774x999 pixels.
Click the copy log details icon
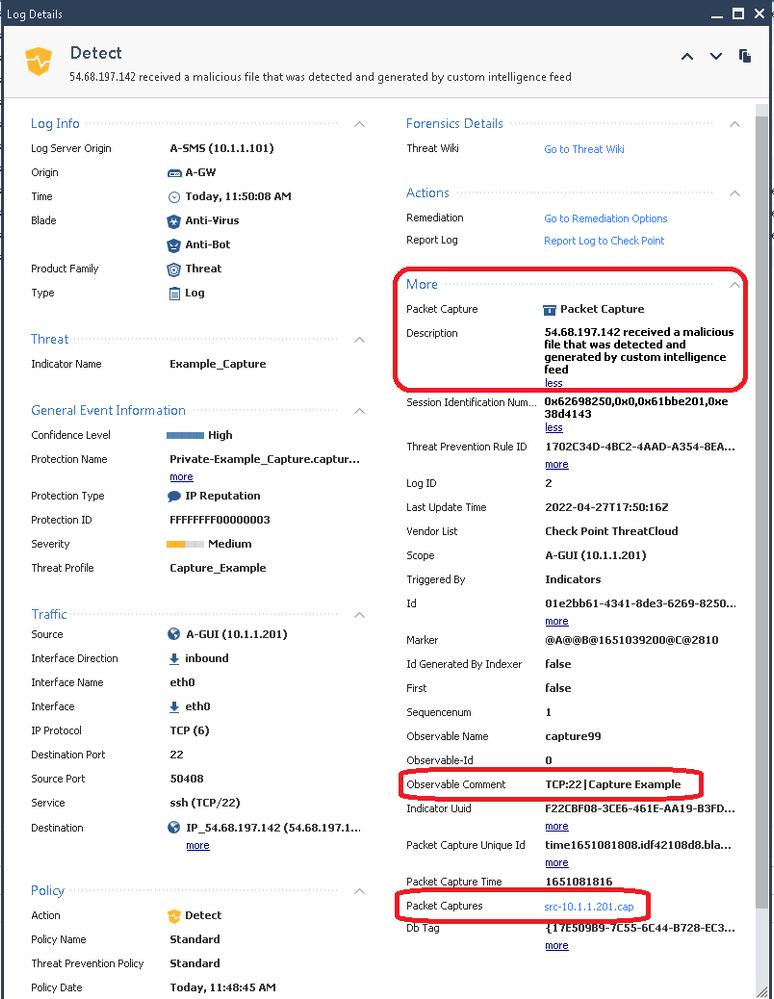click(x=745, y=56)
